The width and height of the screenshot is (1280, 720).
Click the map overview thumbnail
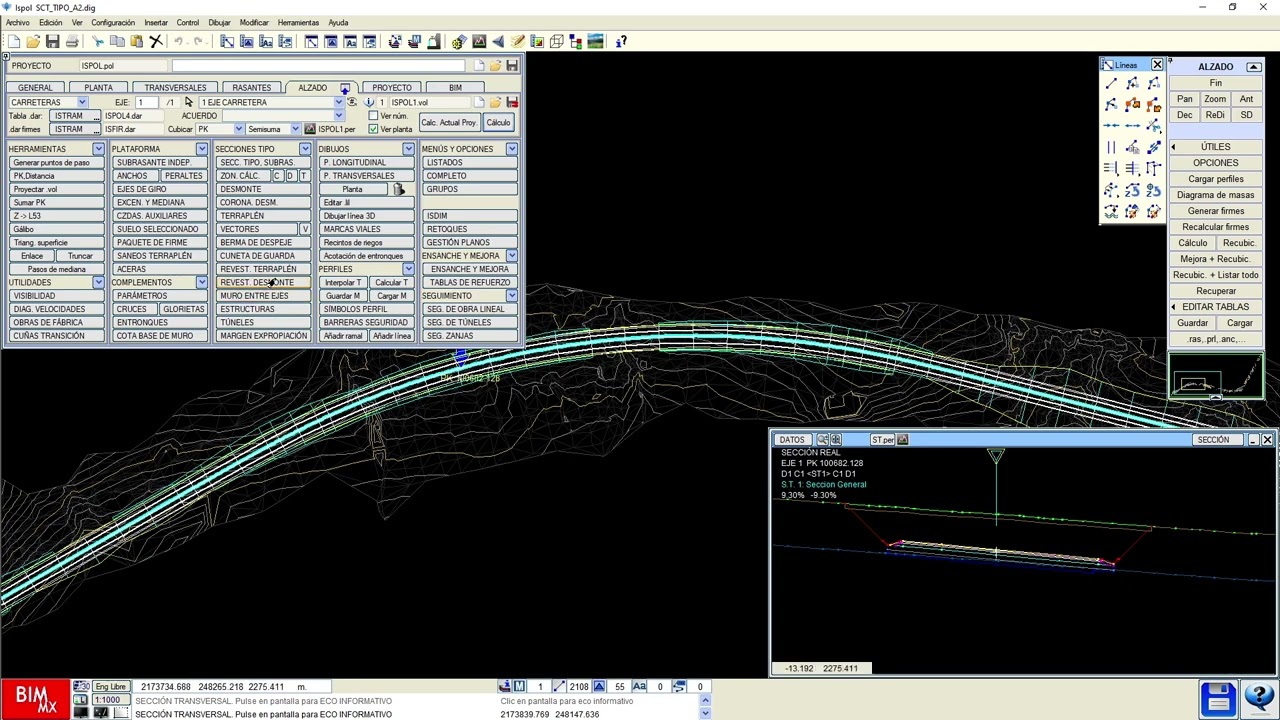tap(1216, 377)
